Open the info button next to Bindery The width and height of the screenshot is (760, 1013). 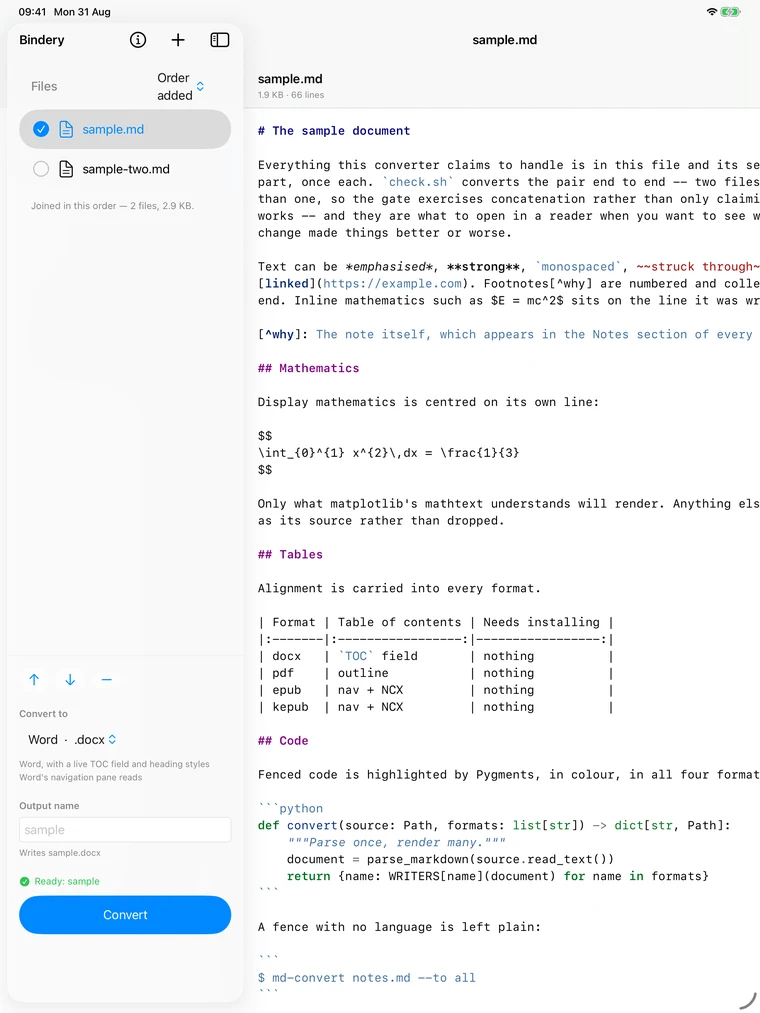coord(138,40)
